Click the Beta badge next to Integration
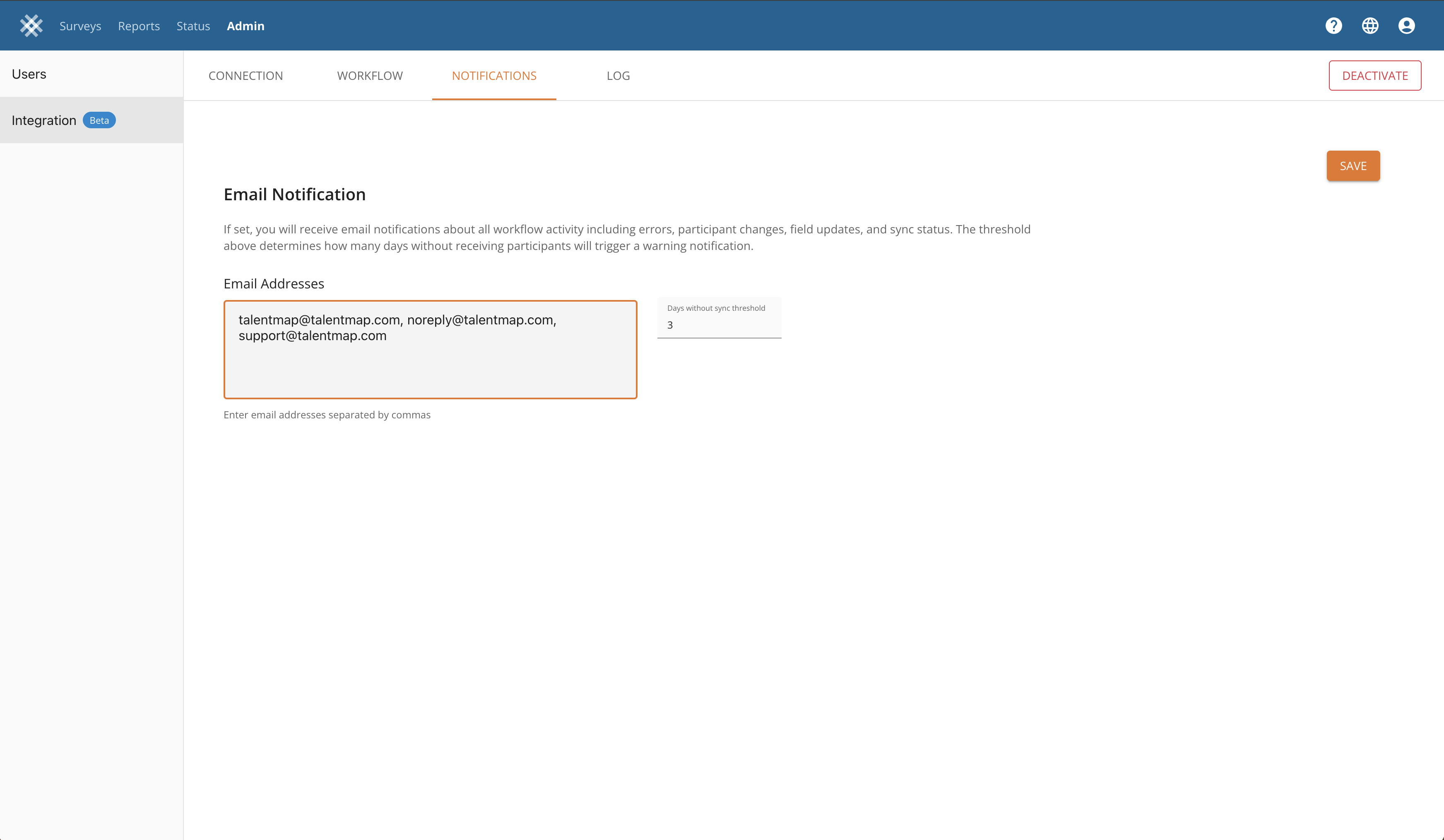The width and height of the screenshot is (1444, 840). (x=99, y=120)
